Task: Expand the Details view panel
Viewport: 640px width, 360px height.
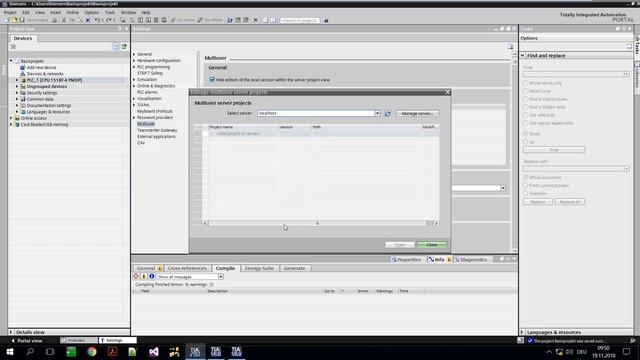Action: coord(11,332)
